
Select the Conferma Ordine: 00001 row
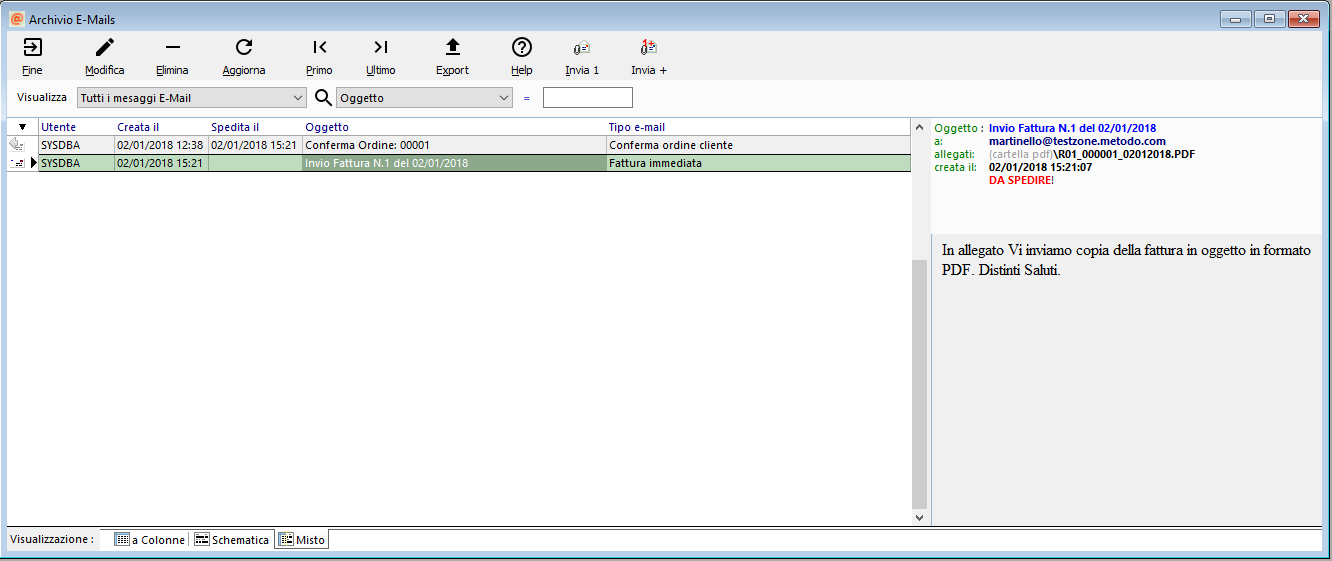tap(367, 145)
